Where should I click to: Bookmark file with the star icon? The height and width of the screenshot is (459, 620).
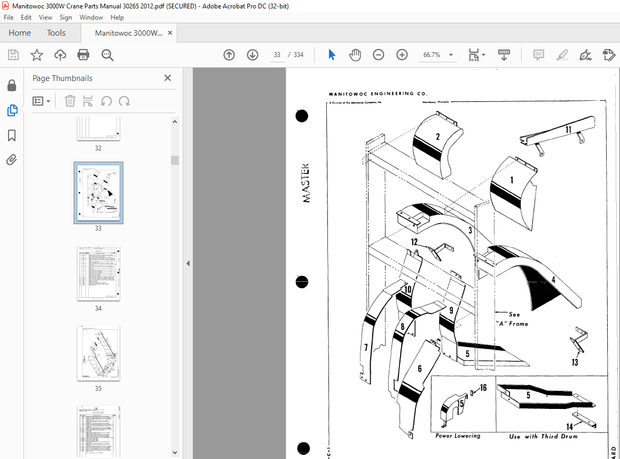click(37, 55)
